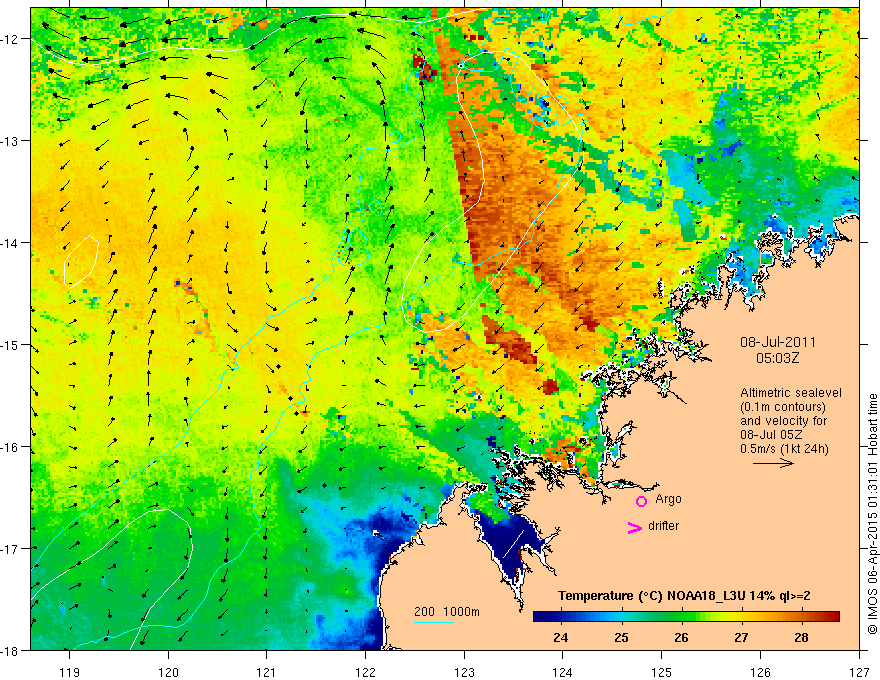Click the 'Argo' legend label
880x680 pixels.
click(668, 499)
